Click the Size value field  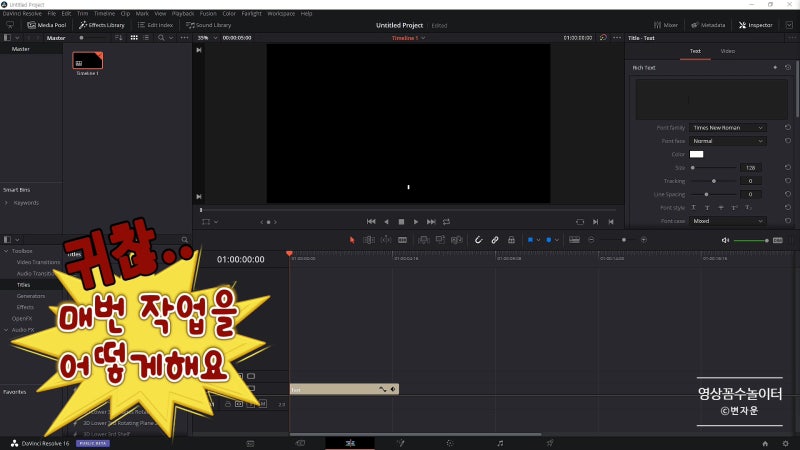(x=751, y=167)
